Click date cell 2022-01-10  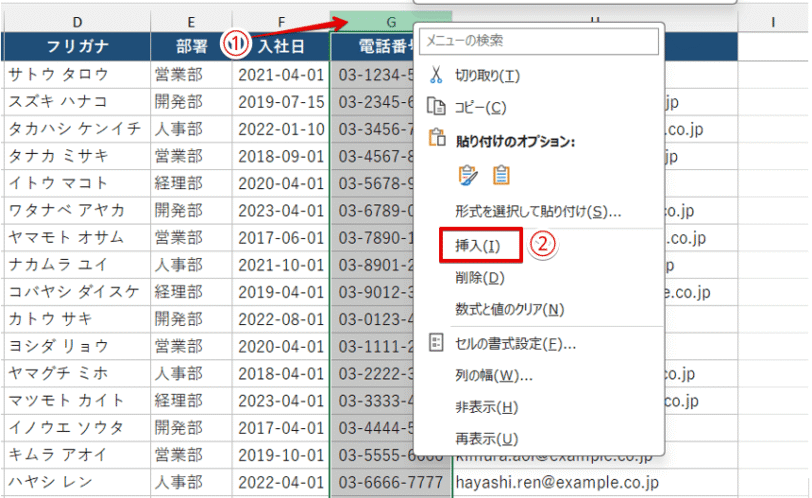[x=281, y=129]
